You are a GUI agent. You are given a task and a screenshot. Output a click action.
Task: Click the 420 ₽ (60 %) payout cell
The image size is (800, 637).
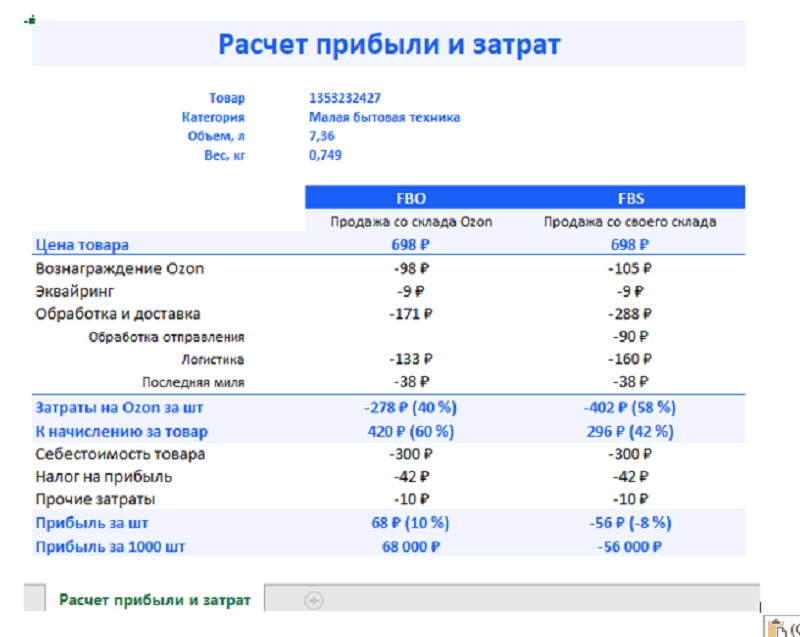[x=411, y=432]
